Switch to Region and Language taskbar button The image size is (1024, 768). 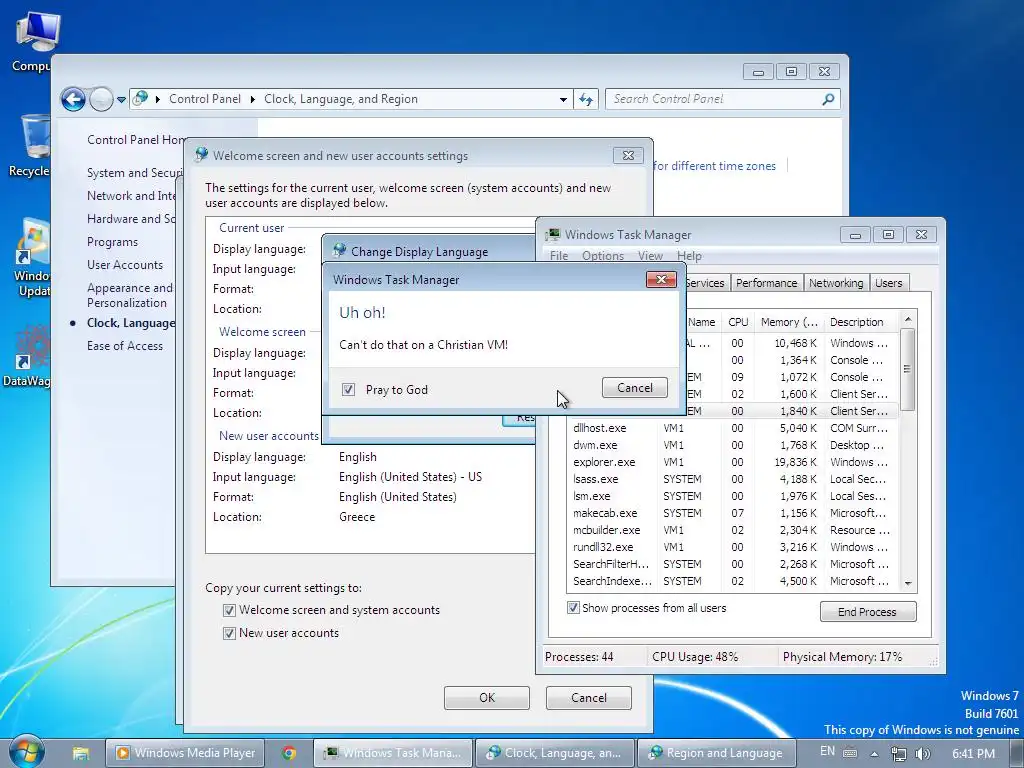[x=716, y=753]
